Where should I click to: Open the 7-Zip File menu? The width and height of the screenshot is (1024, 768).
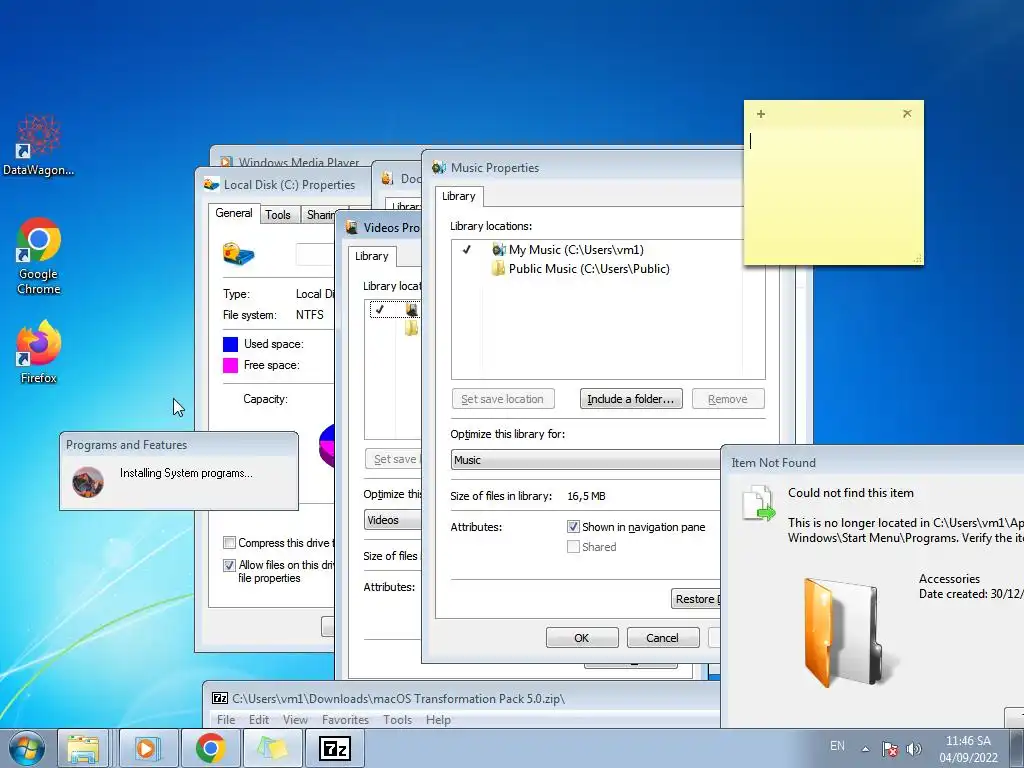click(226, 720)
